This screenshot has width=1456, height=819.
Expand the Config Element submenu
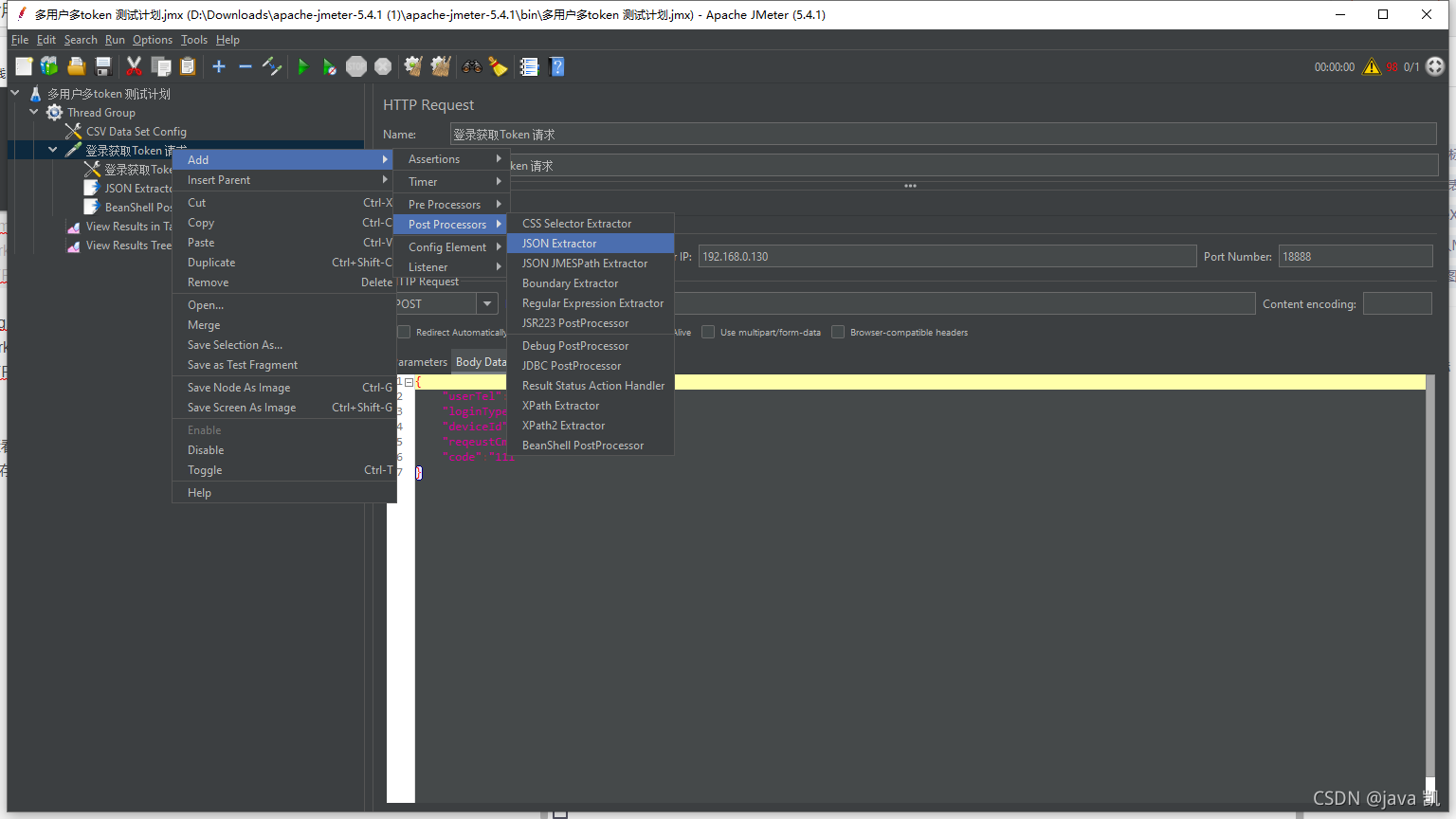click(x=450, y=247)
